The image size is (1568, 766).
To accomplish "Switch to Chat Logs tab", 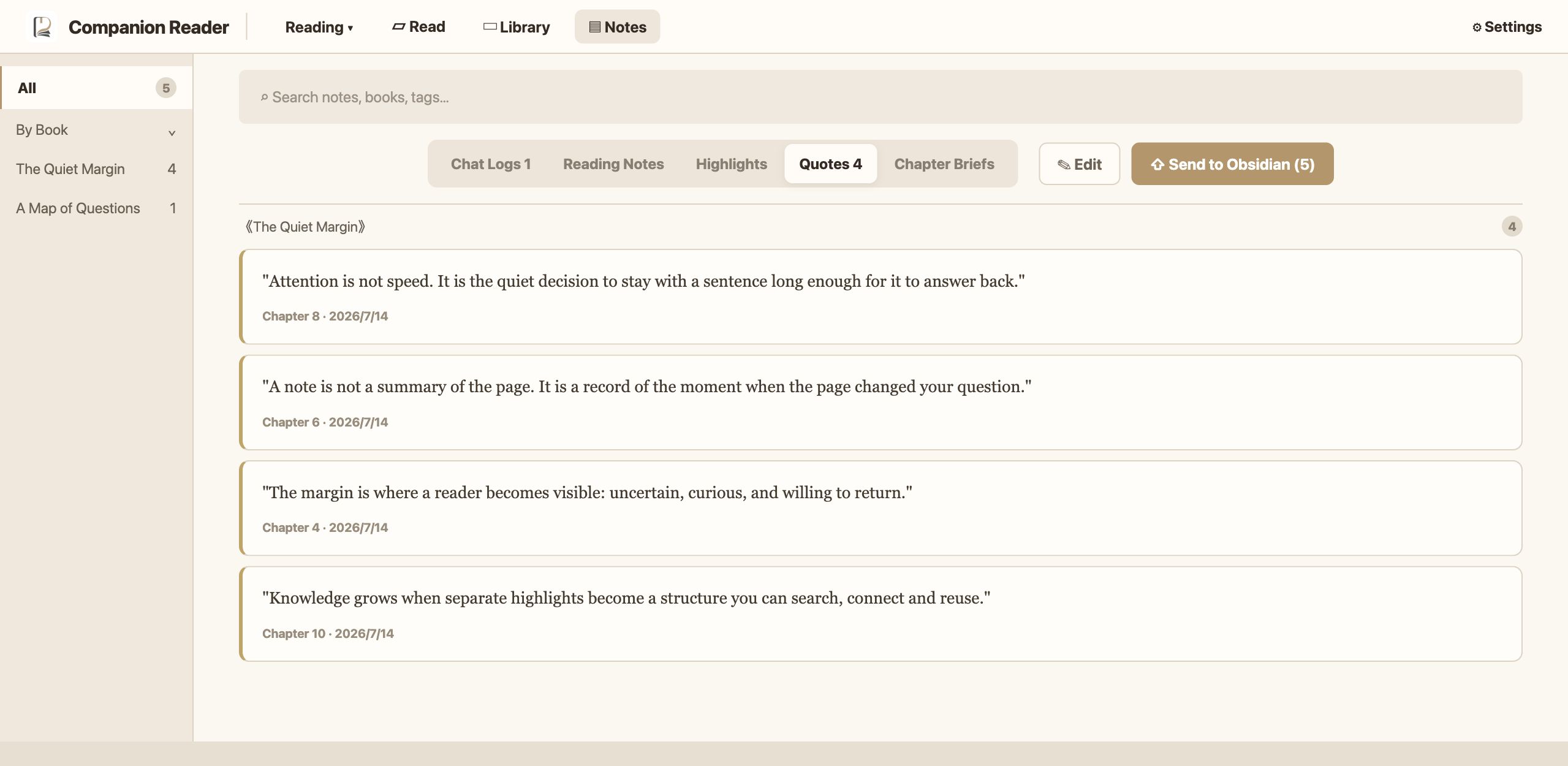I will pyautogui.click(x=491, y=164).
